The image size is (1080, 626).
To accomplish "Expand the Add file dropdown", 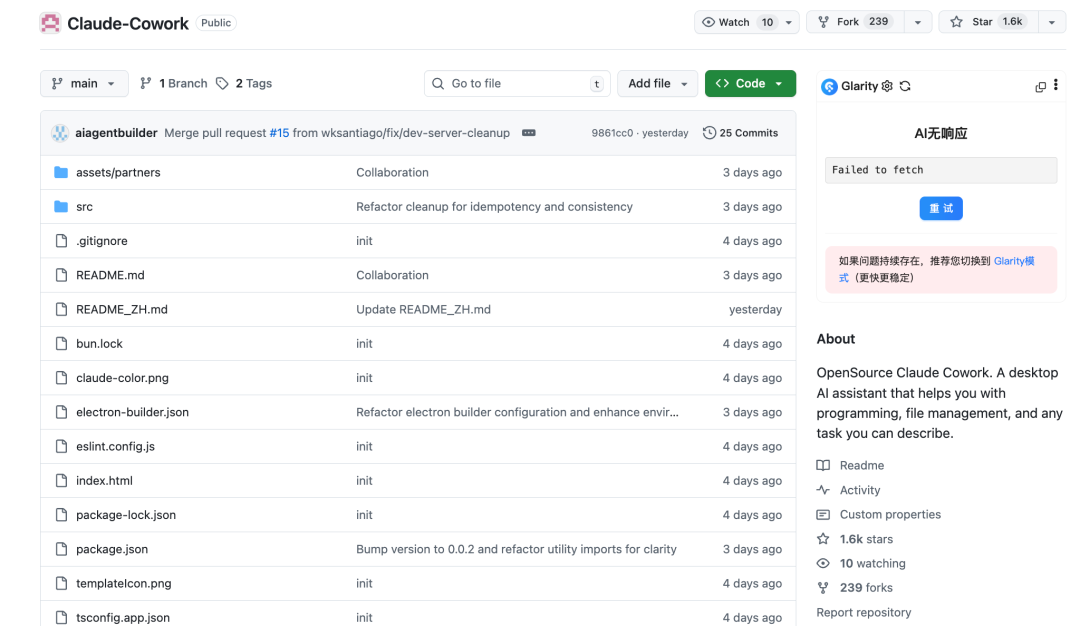I will pos(657,84).
